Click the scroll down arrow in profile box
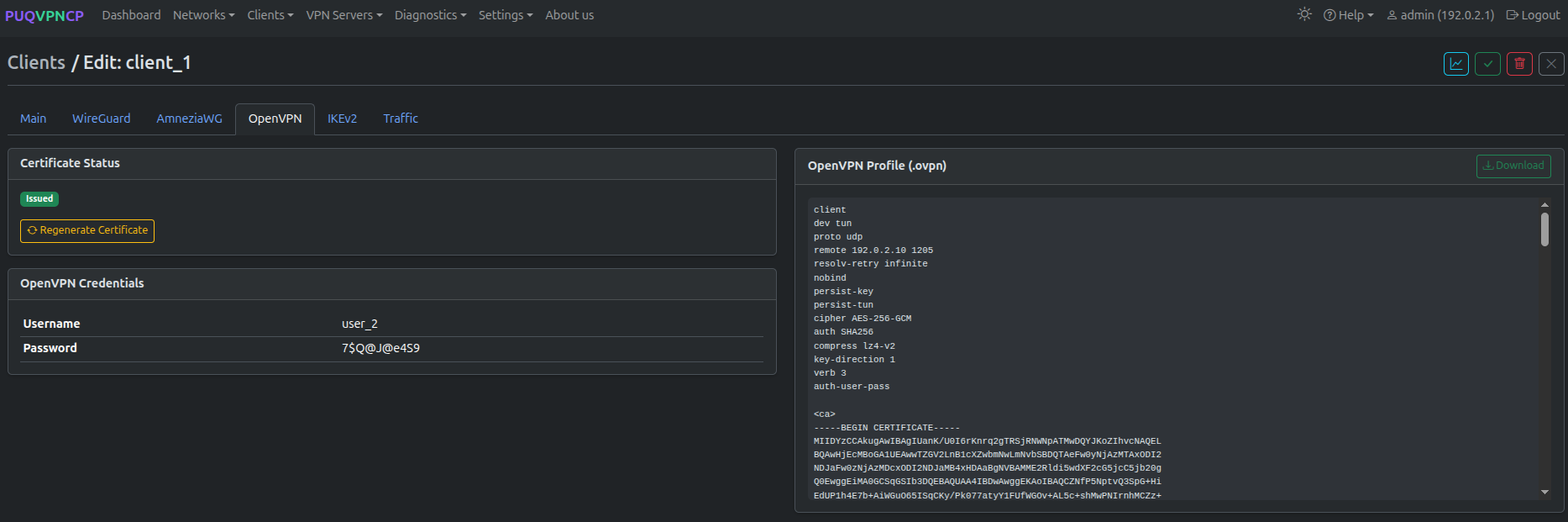The width and height of the screenshot is (1568, 522). (1544, 493)
